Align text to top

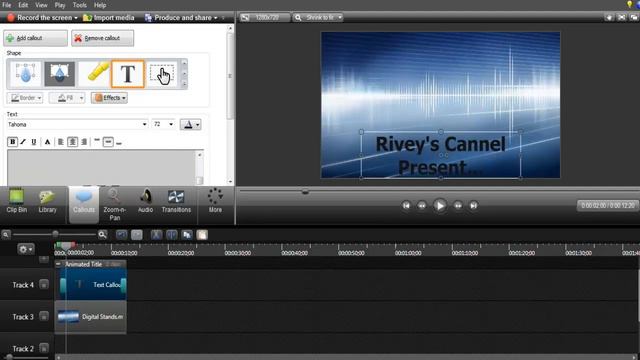click(97, 142)
